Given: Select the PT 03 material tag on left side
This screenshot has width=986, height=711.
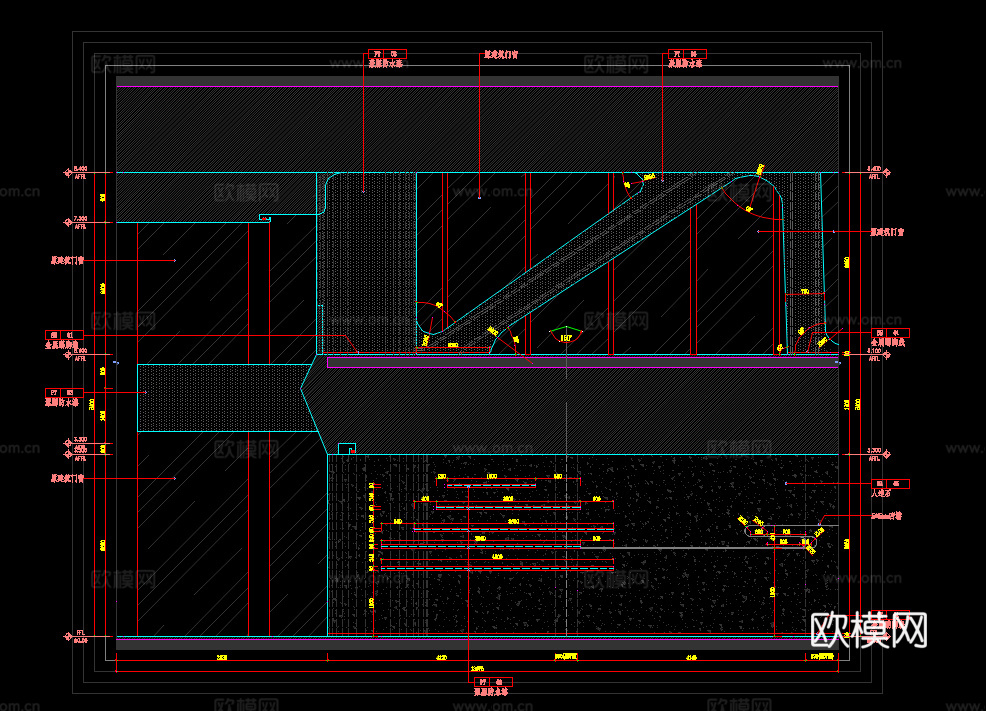Looking at the screenshot, I should click(64, 393).
